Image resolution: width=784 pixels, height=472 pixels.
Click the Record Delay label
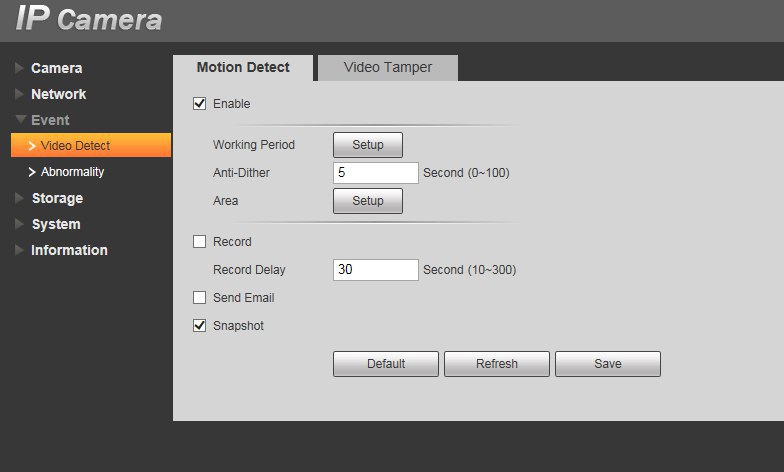pyautogui.click(x=249, y=270)
